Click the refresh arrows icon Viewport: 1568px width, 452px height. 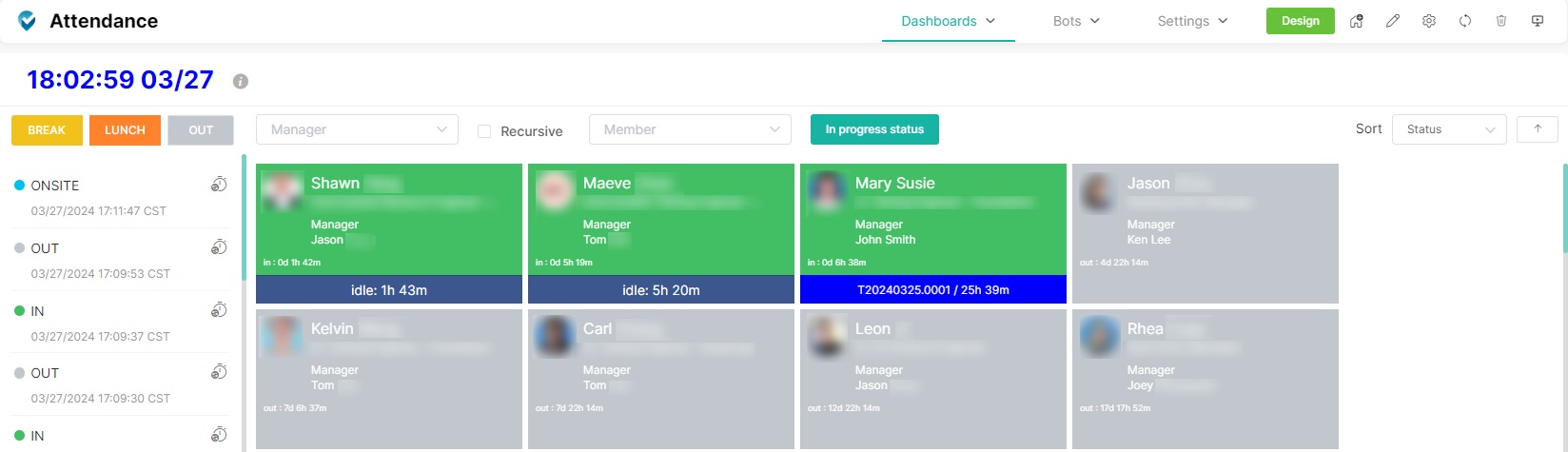click(x=1465, y=21)
